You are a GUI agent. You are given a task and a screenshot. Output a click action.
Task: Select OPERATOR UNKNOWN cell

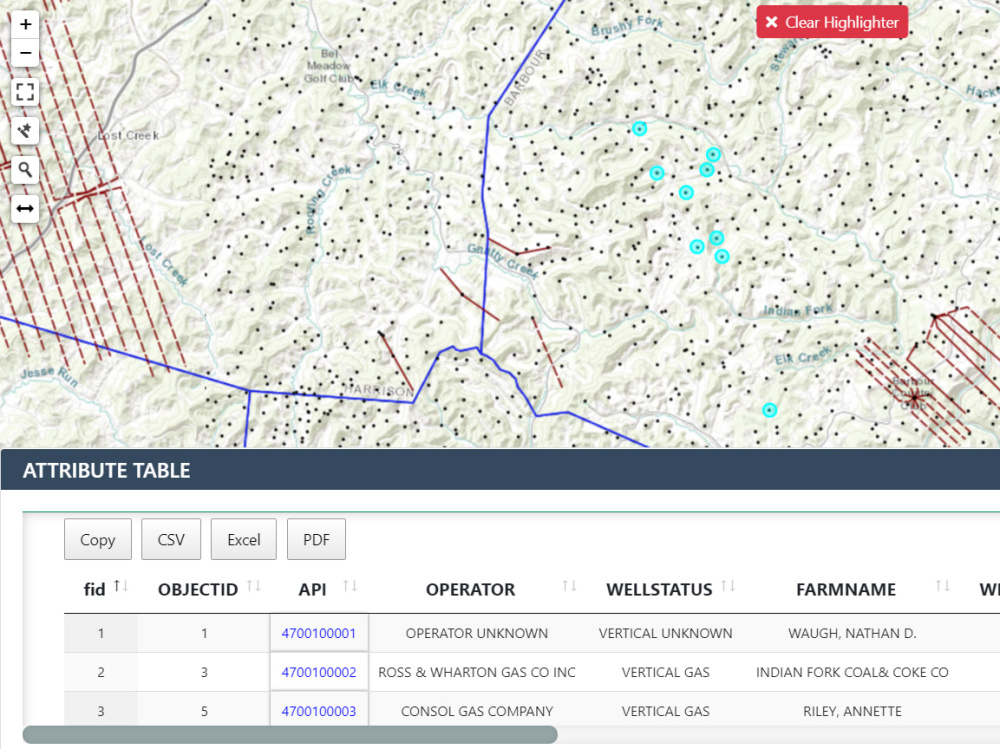tap(477, 633)
